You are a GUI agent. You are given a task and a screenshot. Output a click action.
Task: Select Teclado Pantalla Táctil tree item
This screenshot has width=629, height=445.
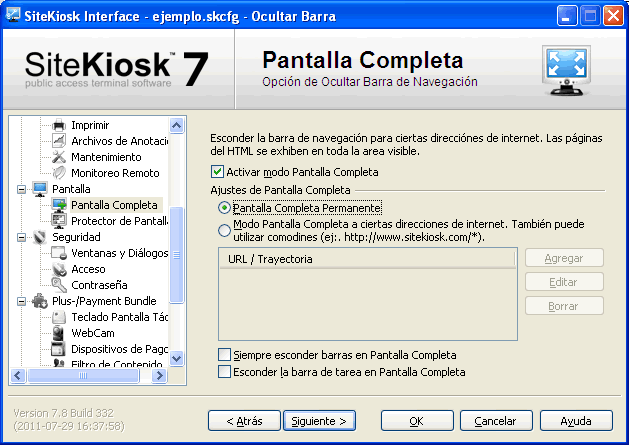point(117,317)
